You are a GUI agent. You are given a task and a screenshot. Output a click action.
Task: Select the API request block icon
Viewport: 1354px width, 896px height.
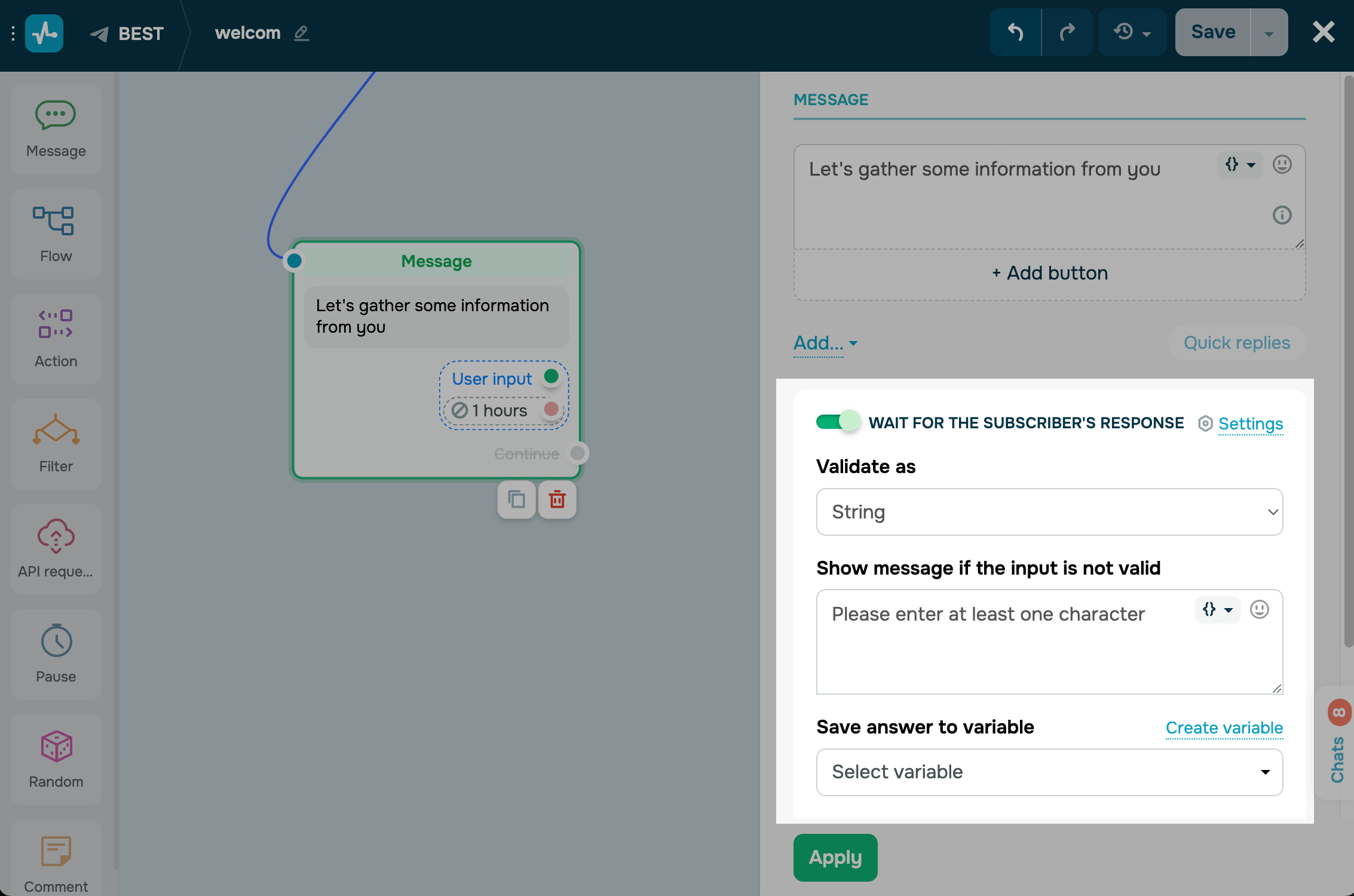coord(56,535)
